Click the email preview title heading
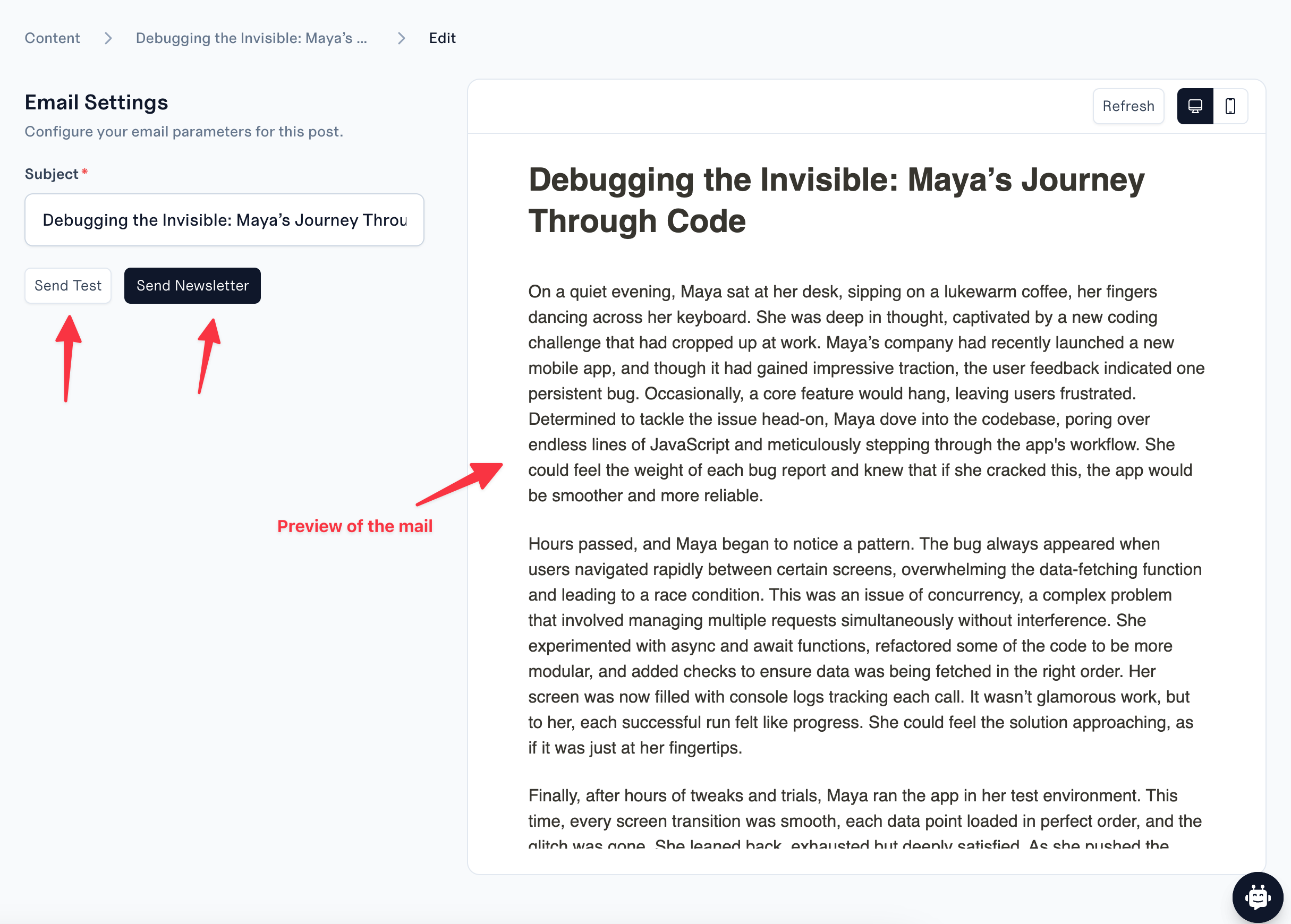 [x=836, y=200]
